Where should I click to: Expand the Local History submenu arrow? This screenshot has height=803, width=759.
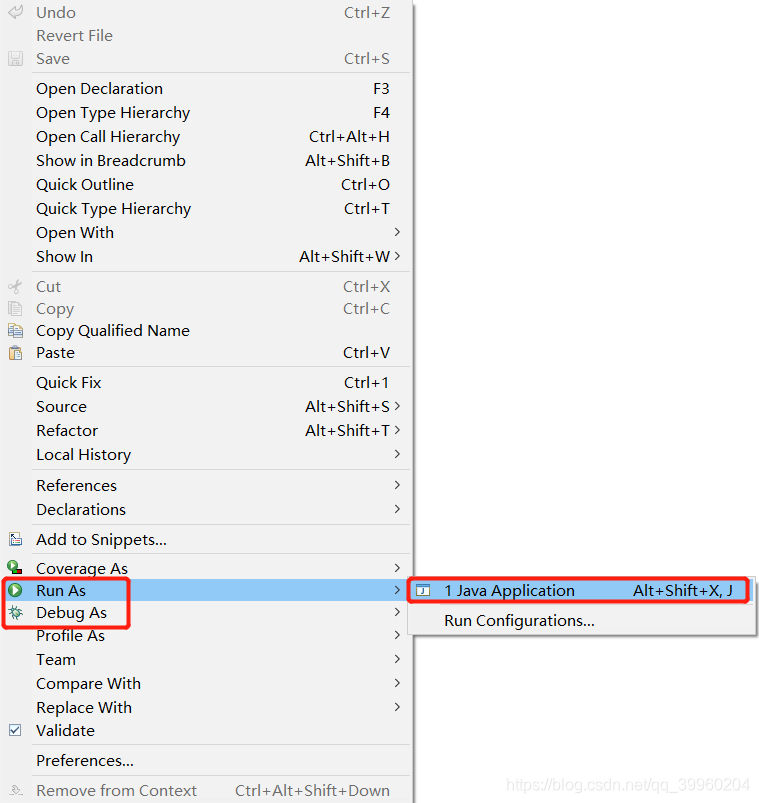[397, 454]
